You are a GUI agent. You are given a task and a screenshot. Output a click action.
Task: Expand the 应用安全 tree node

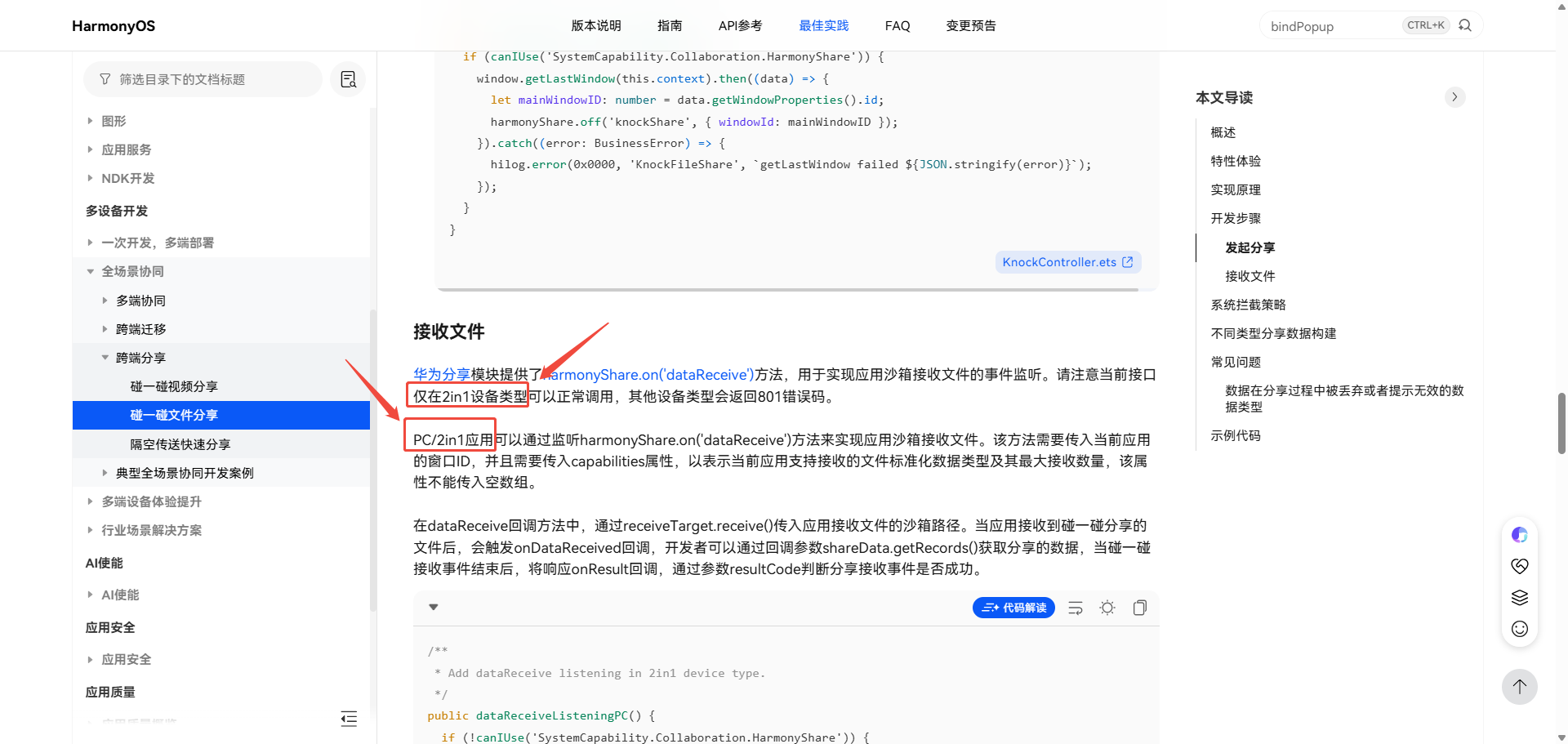coord(90,659)
